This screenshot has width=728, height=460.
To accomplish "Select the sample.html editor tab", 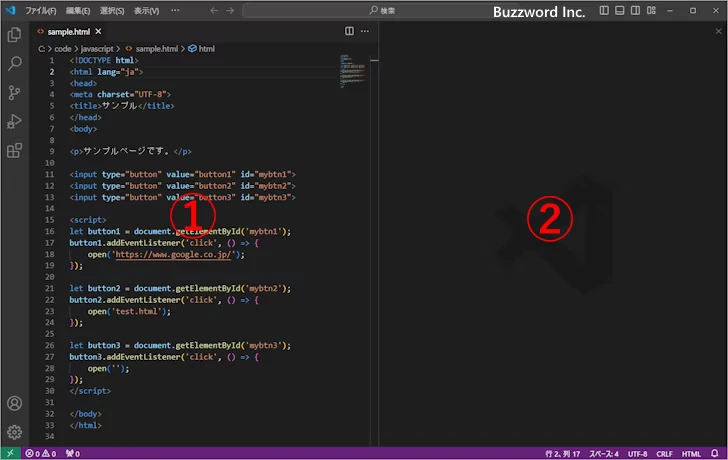I will (x=69, y=32).
